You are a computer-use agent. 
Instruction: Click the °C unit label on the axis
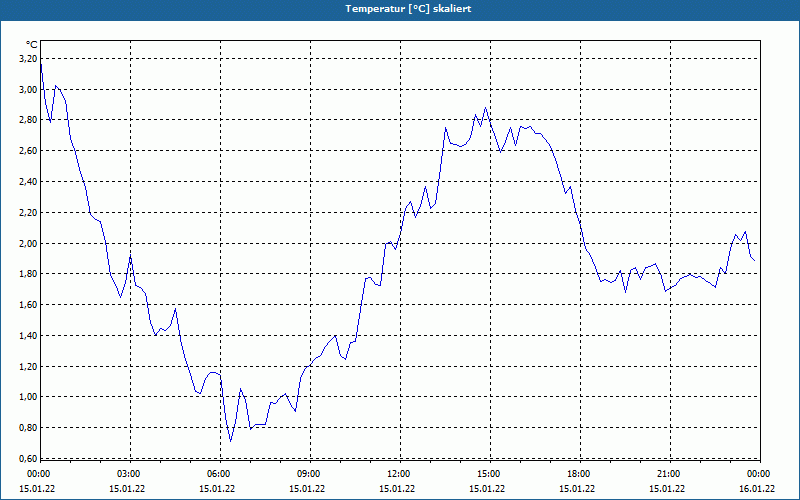[32, 45]
